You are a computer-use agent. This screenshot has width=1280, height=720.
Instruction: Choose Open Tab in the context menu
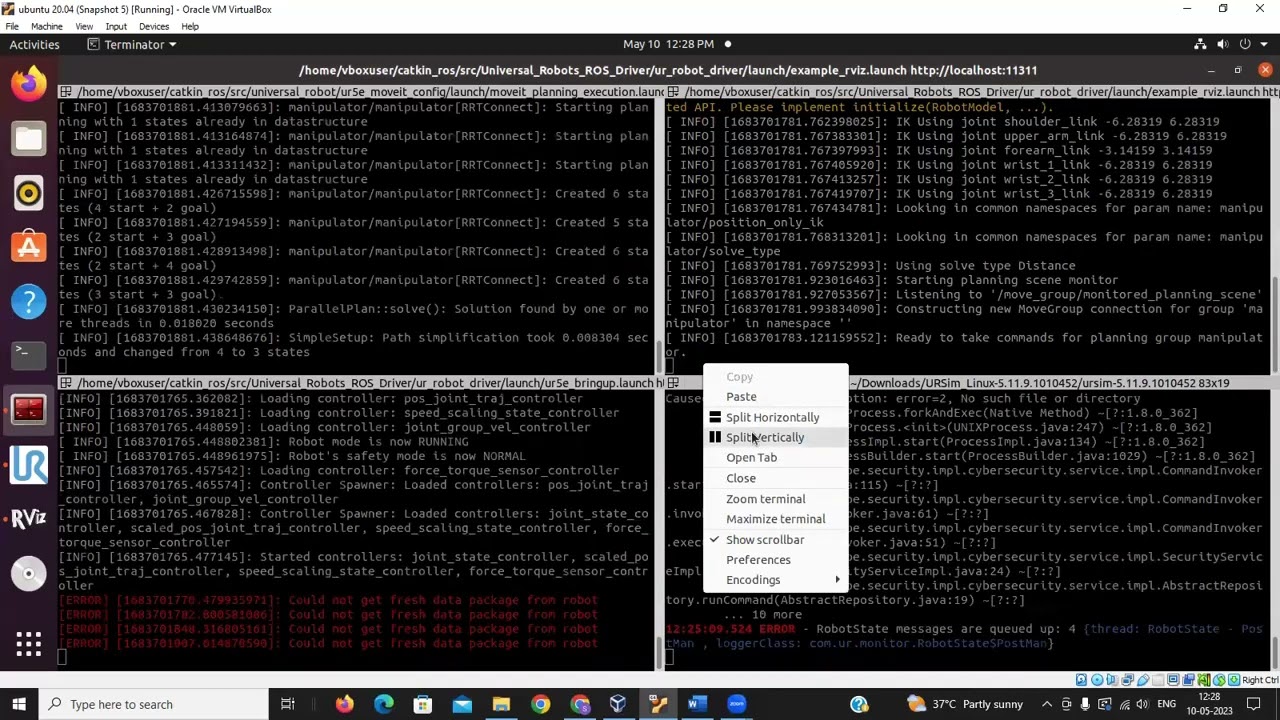[x=775, y=458]
